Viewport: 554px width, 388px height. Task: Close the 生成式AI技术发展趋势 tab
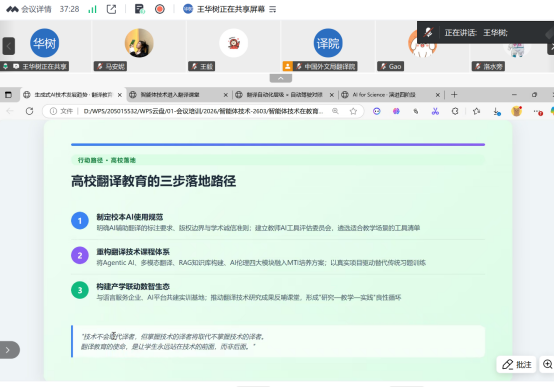pyautogui.click(x=120, y=95)
